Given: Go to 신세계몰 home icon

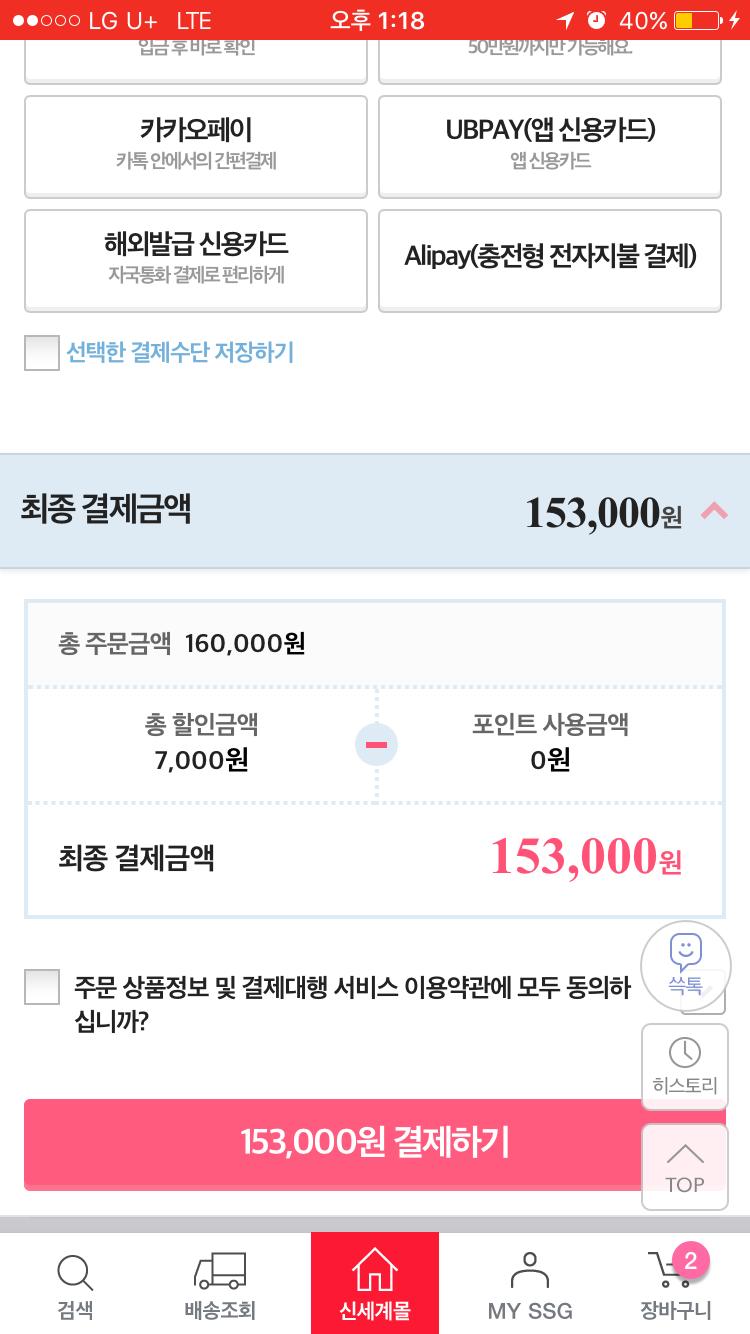Looking at the screenshot, I should tap(375, 1271).
